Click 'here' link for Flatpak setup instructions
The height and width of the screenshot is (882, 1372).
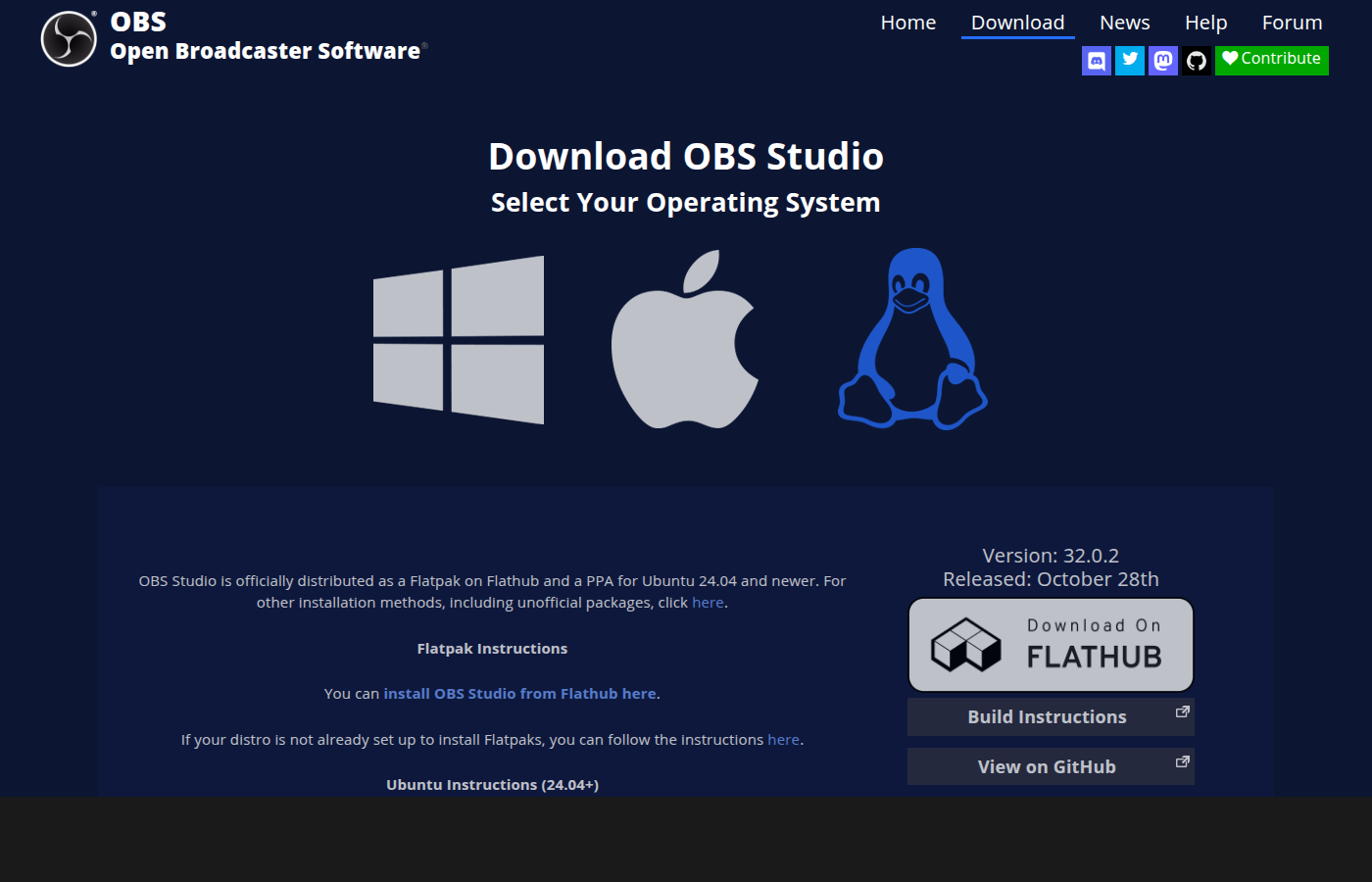pyautogui.click(x=783, y=740)
